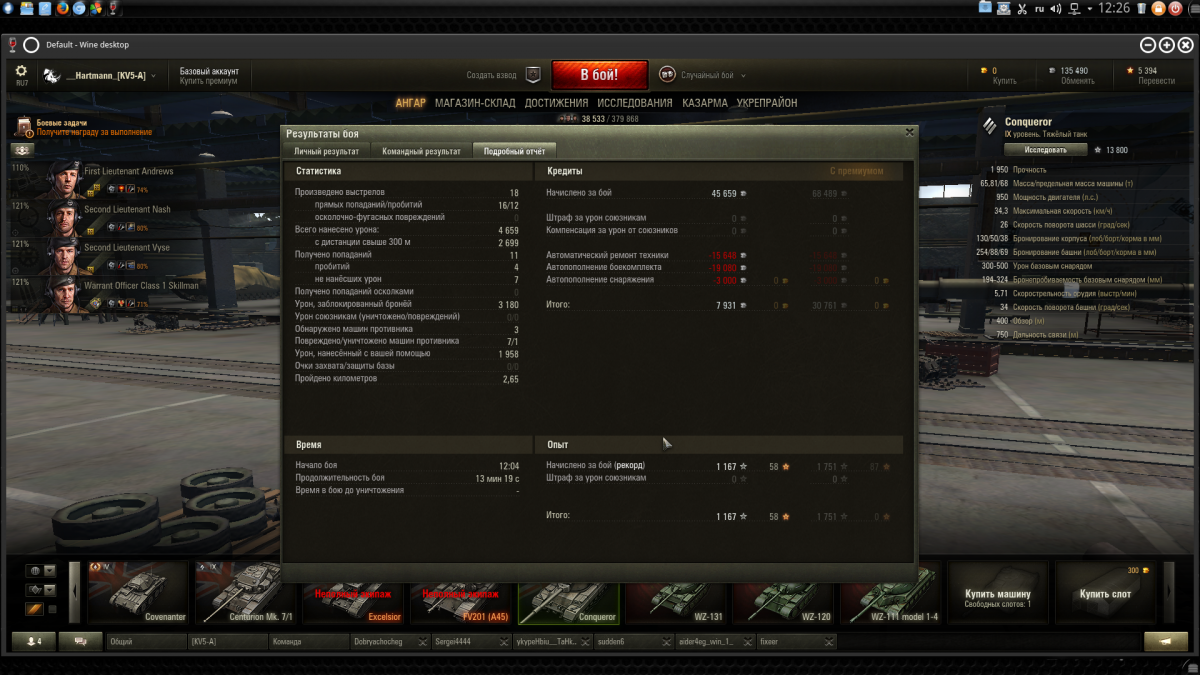
Task: Click the red В бой! button
Action: pos(600,75)
